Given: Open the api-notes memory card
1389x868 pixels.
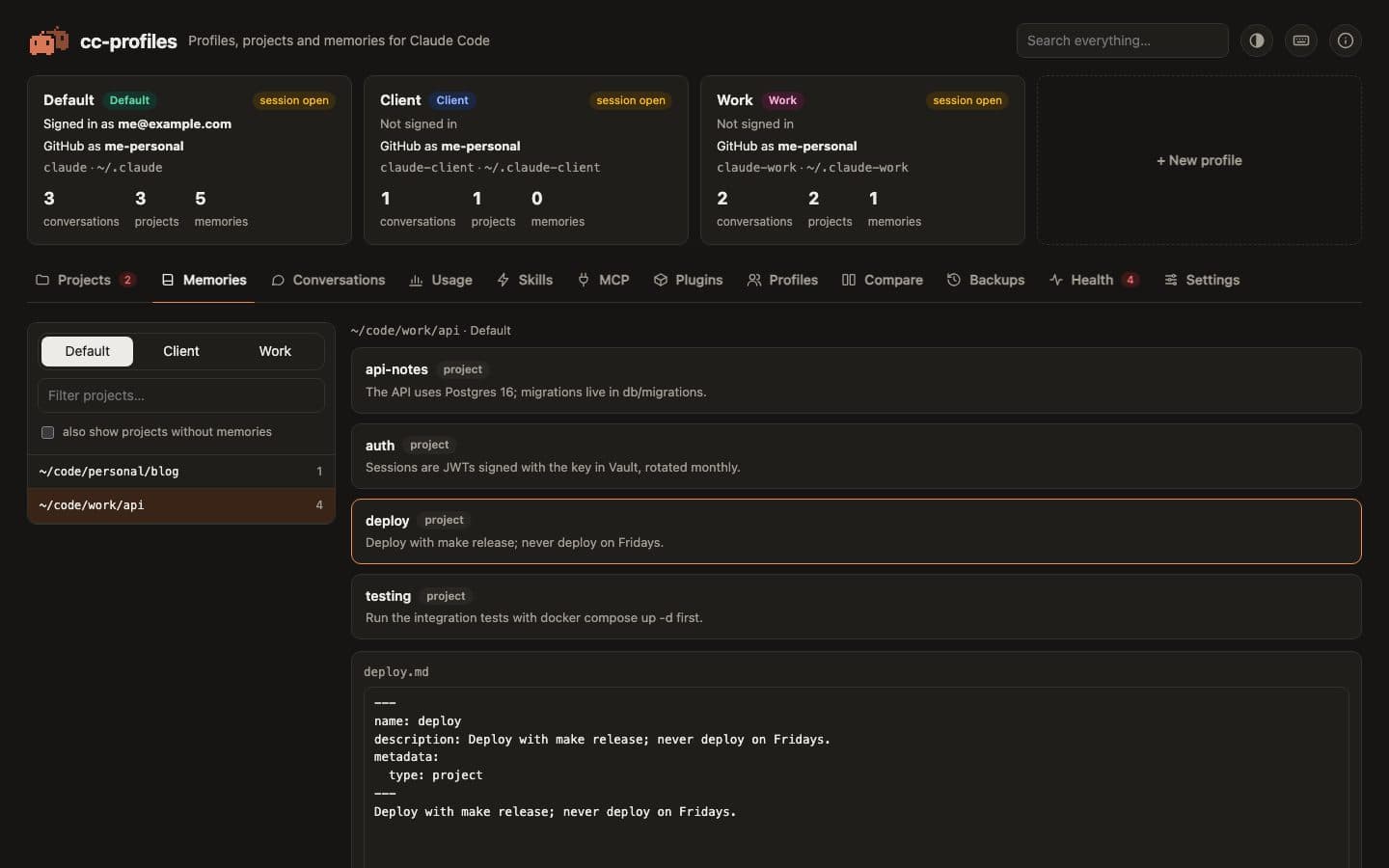Looking at the screenshot, I should tap(857, 380).
